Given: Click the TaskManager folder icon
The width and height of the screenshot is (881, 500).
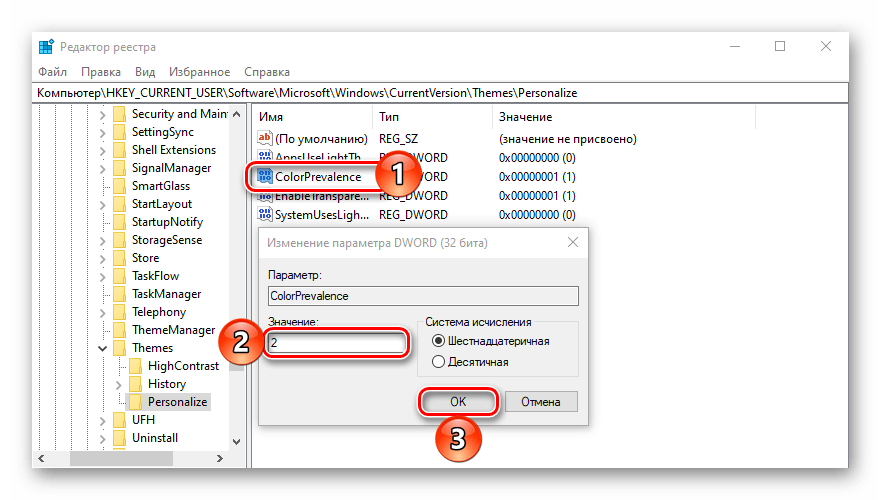Looking at the screenshot, I should [119, 294].
